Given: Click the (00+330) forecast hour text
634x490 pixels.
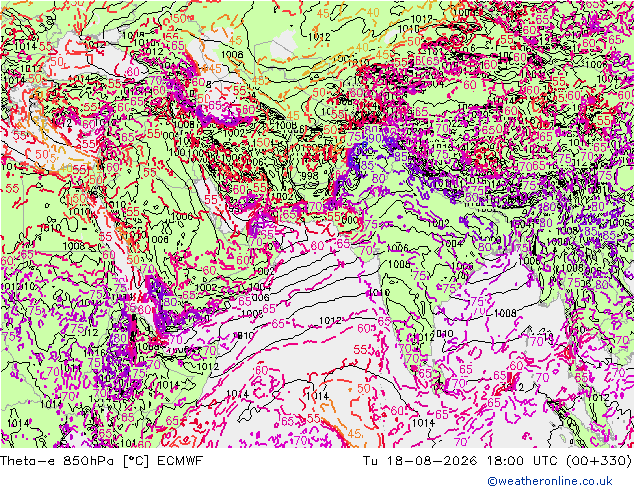Looking at the screenshot, I should 598,460.
